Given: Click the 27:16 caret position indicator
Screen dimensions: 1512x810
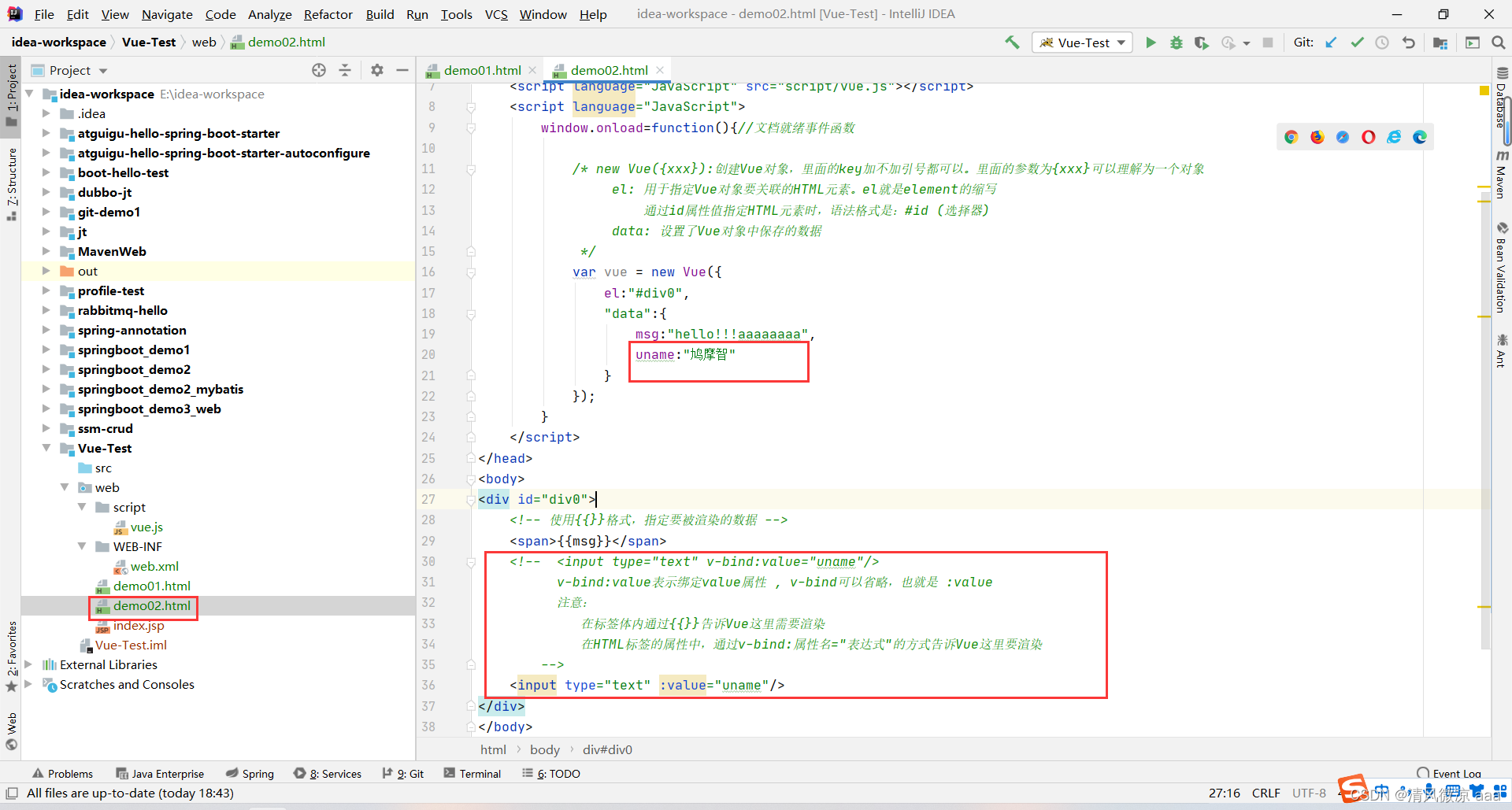Looking at the screenshot, I should tap(1225, 793).
